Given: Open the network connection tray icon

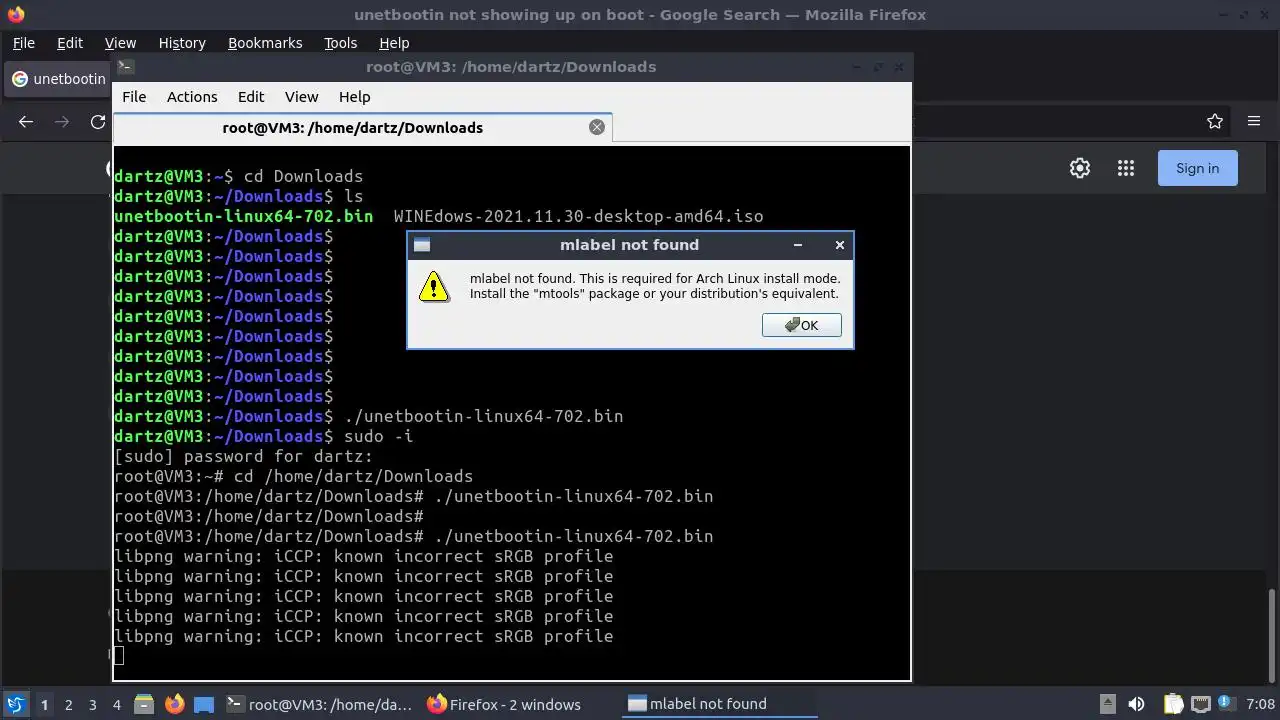Looking at the screenshot, I should click(1200, 704).
